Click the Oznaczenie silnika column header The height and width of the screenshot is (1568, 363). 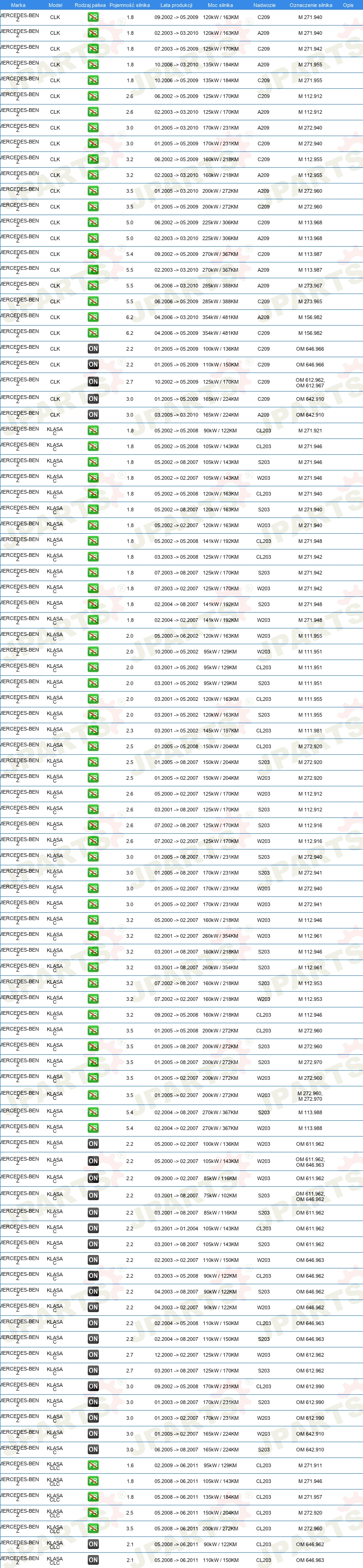311,5
